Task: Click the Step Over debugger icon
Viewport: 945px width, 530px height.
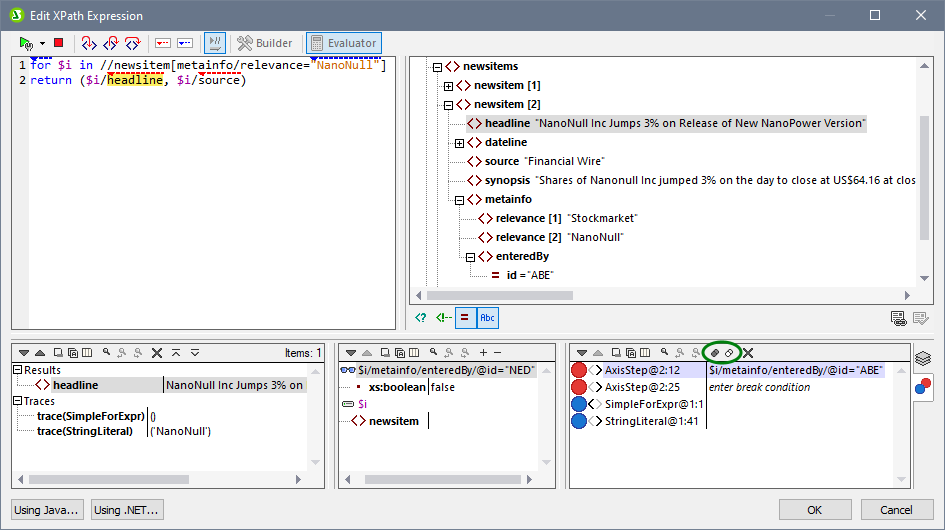Action: point(110,43)
